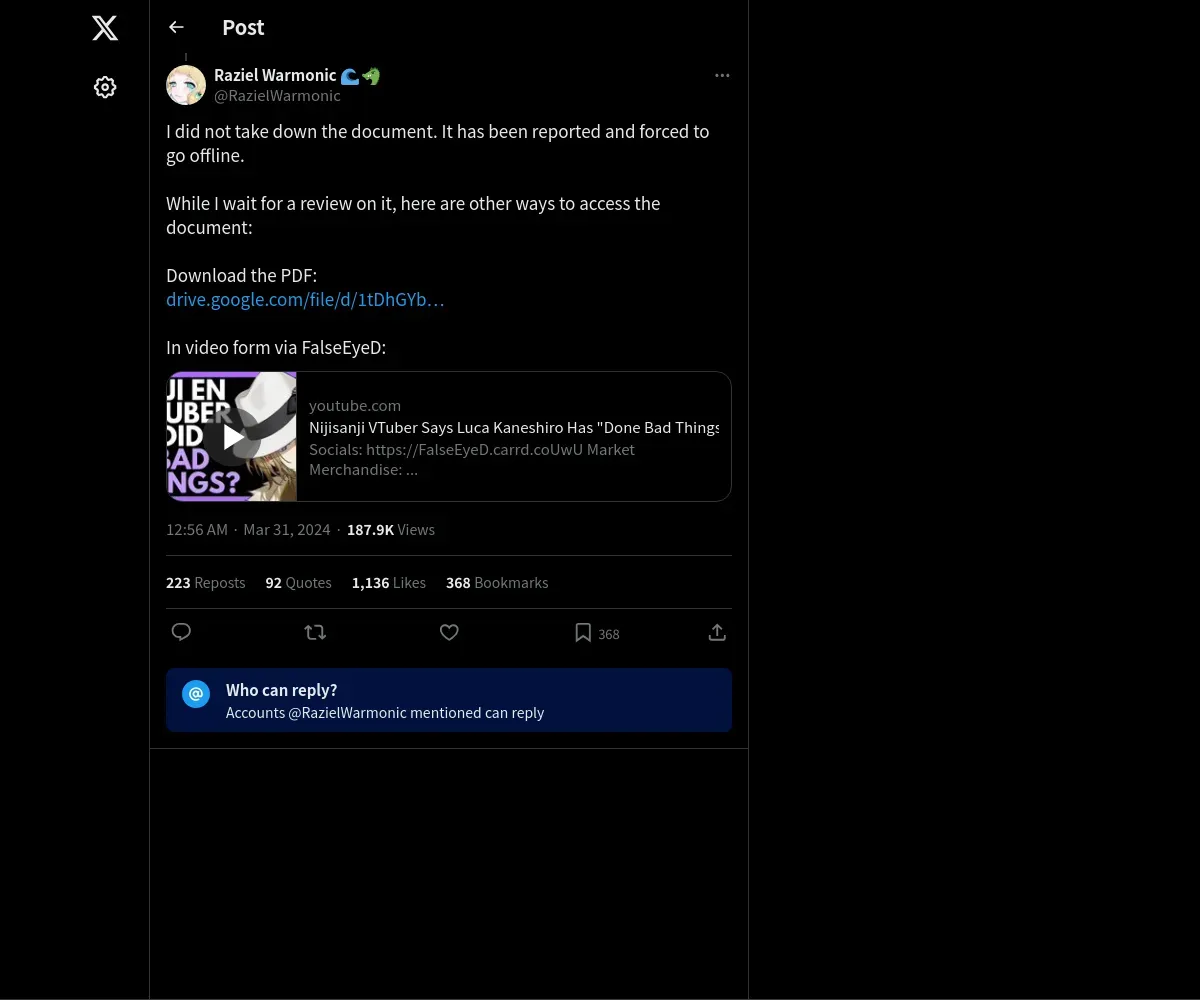This screenshot has width=1200, height=1000.
Task: Like the post with heart icon
Action: [449, 632]
